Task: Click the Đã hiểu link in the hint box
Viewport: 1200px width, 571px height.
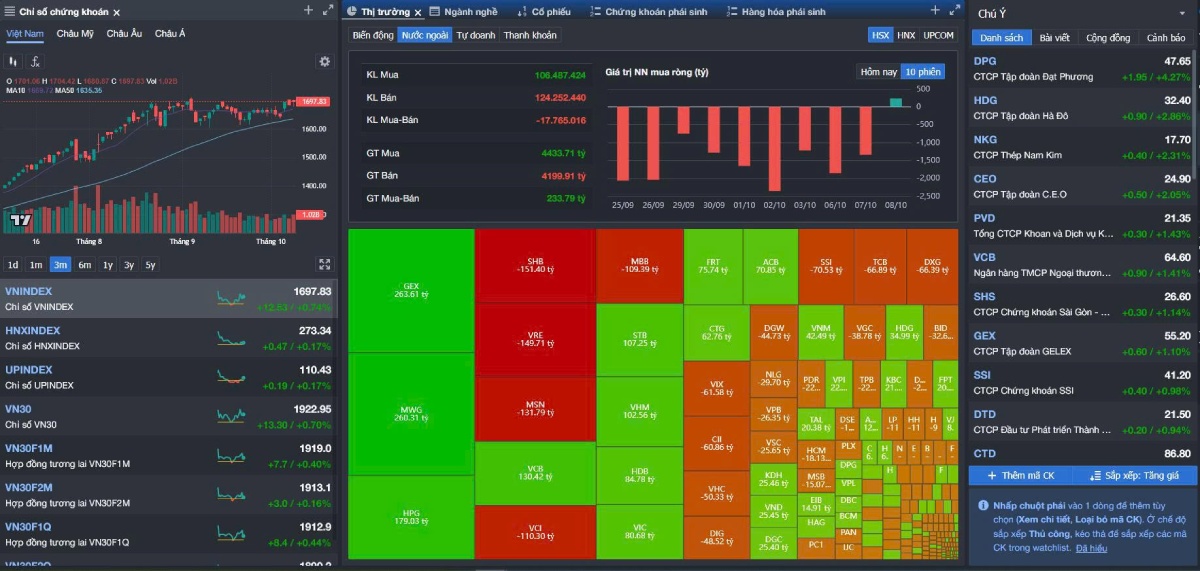Action: (x=1091, y=548)
